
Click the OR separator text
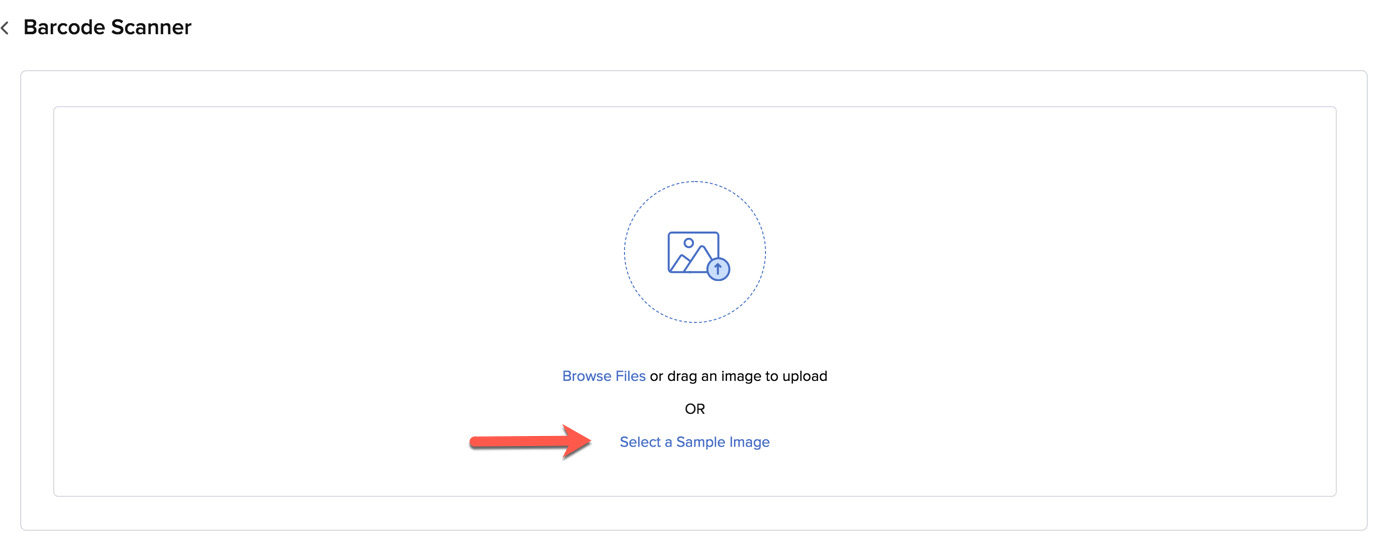pos(695,409)
